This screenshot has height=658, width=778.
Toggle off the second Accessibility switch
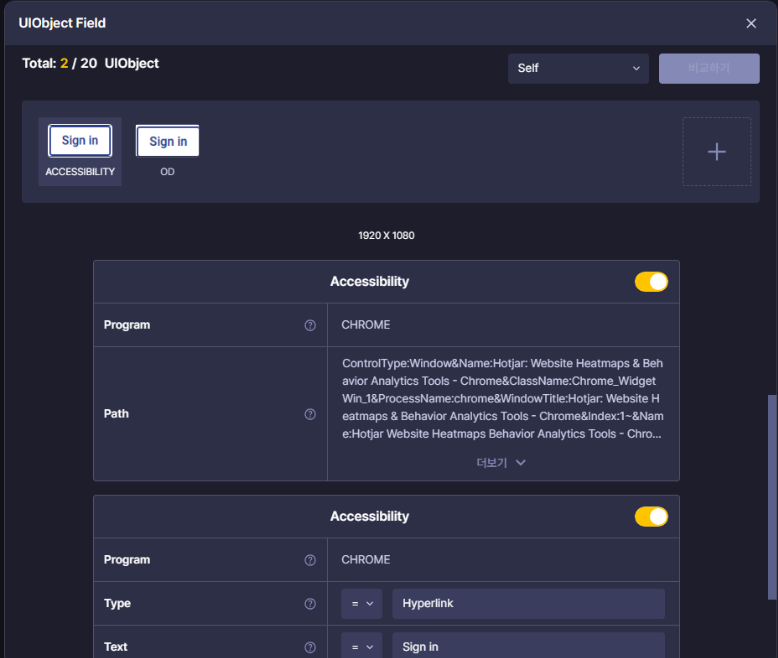[651, 517]
